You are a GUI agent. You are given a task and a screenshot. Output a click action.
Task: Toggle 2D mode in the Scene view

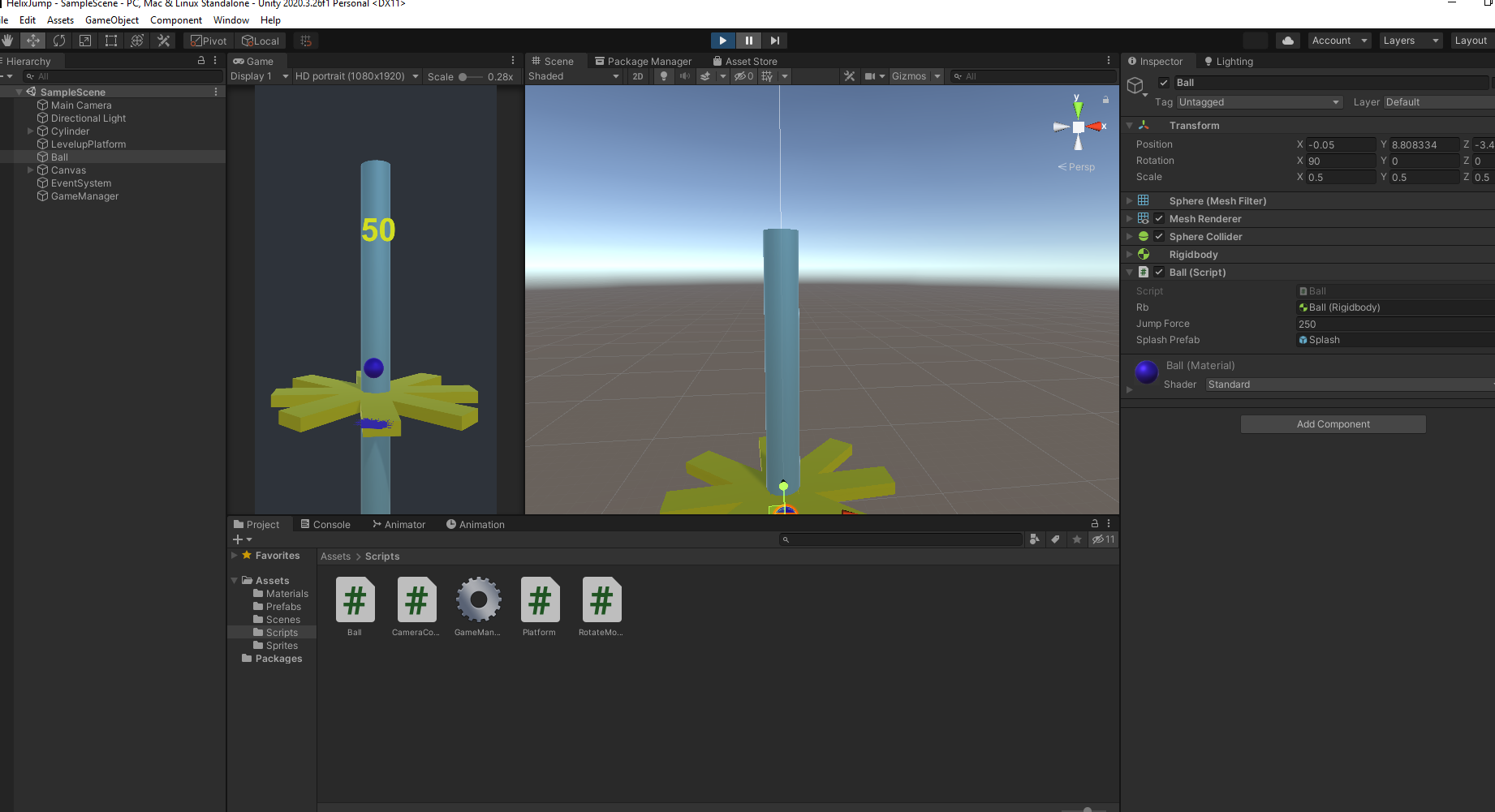tap(638, 75)
